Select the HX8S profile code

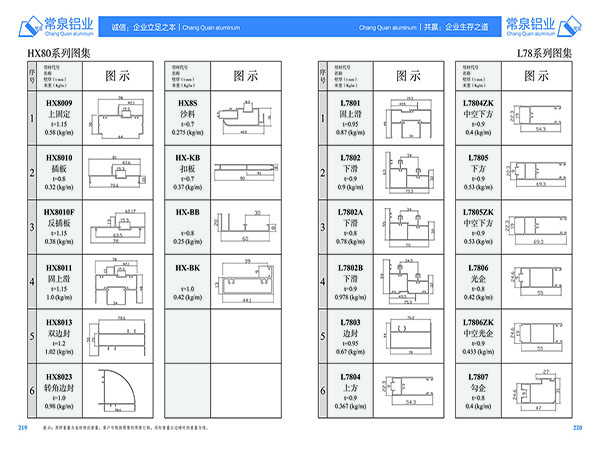(x=188, y=103)
